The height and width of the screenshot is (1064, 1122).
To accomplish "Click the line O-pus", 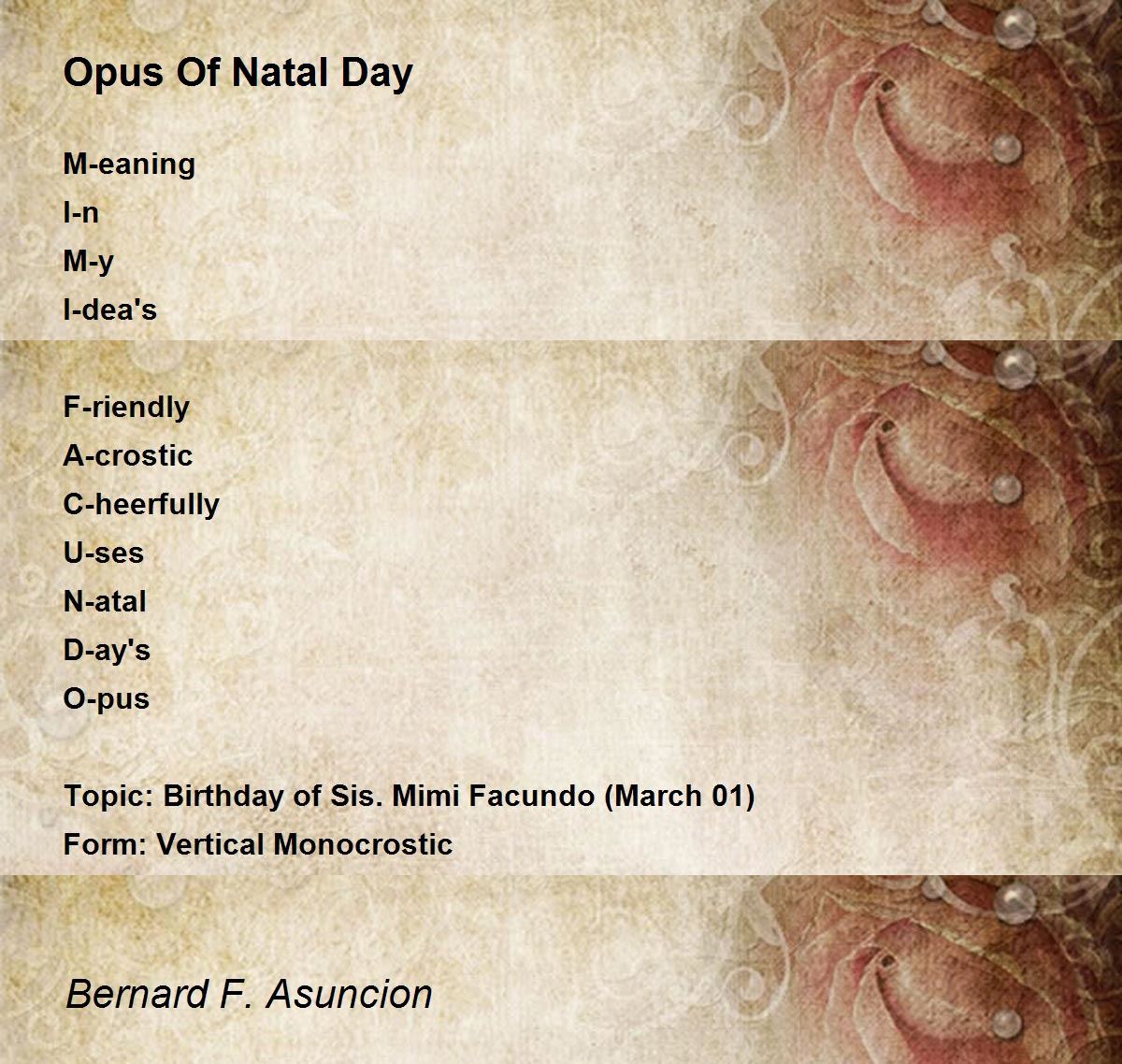I will tap(106, 699).
